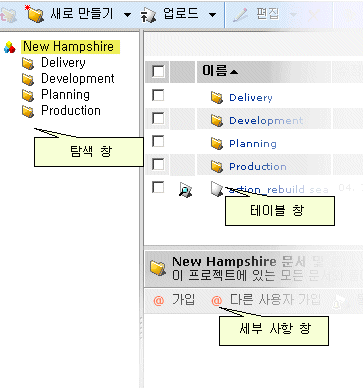363x388 pixels.
Task: Open the 새로 만들기 dropdown arrow
Action: click(x=127, y=15)
